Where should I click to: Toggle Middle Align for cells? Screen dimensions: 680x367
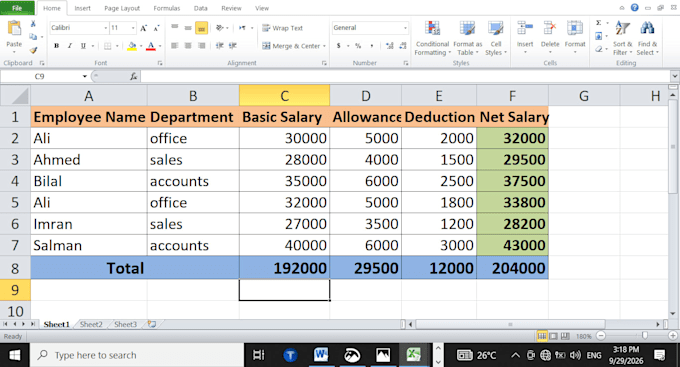188,28
